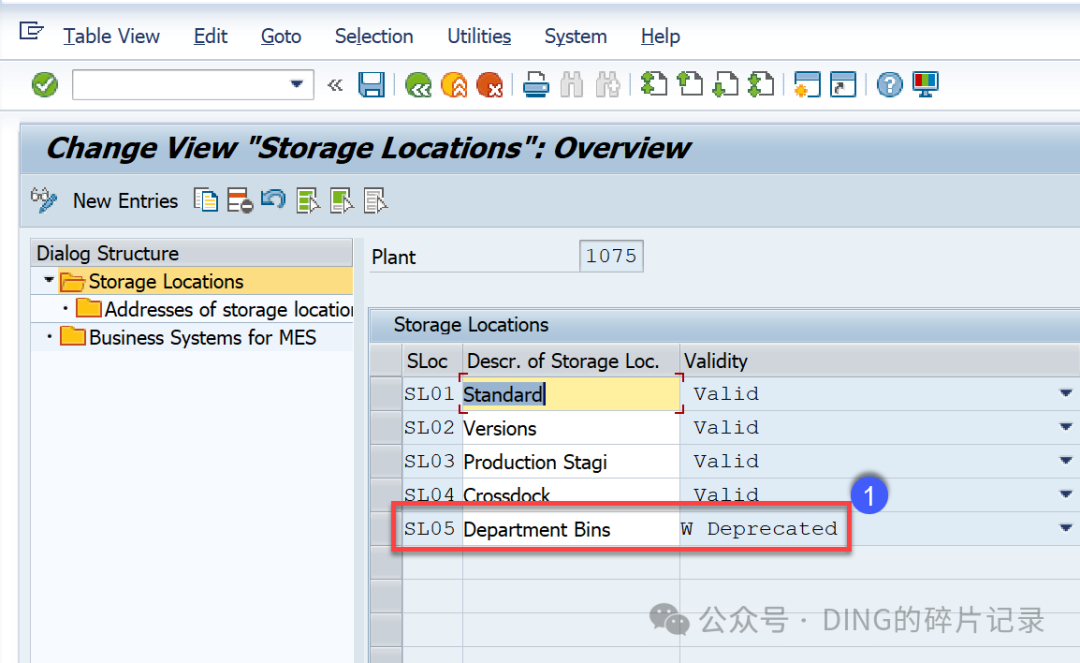
Task: Click the W Deprecated validity value
Action: 759,529
